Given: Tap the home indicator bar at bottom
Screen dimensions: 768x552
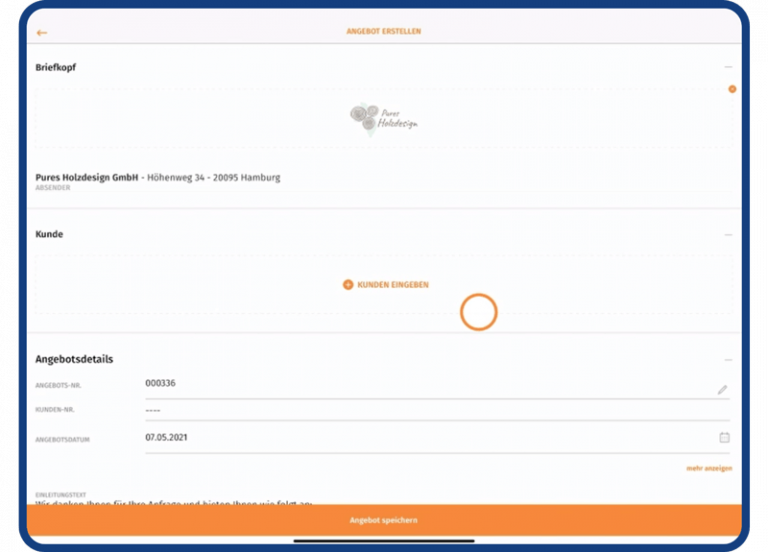Looking at the screenshot, I should (x=384, y=541).
